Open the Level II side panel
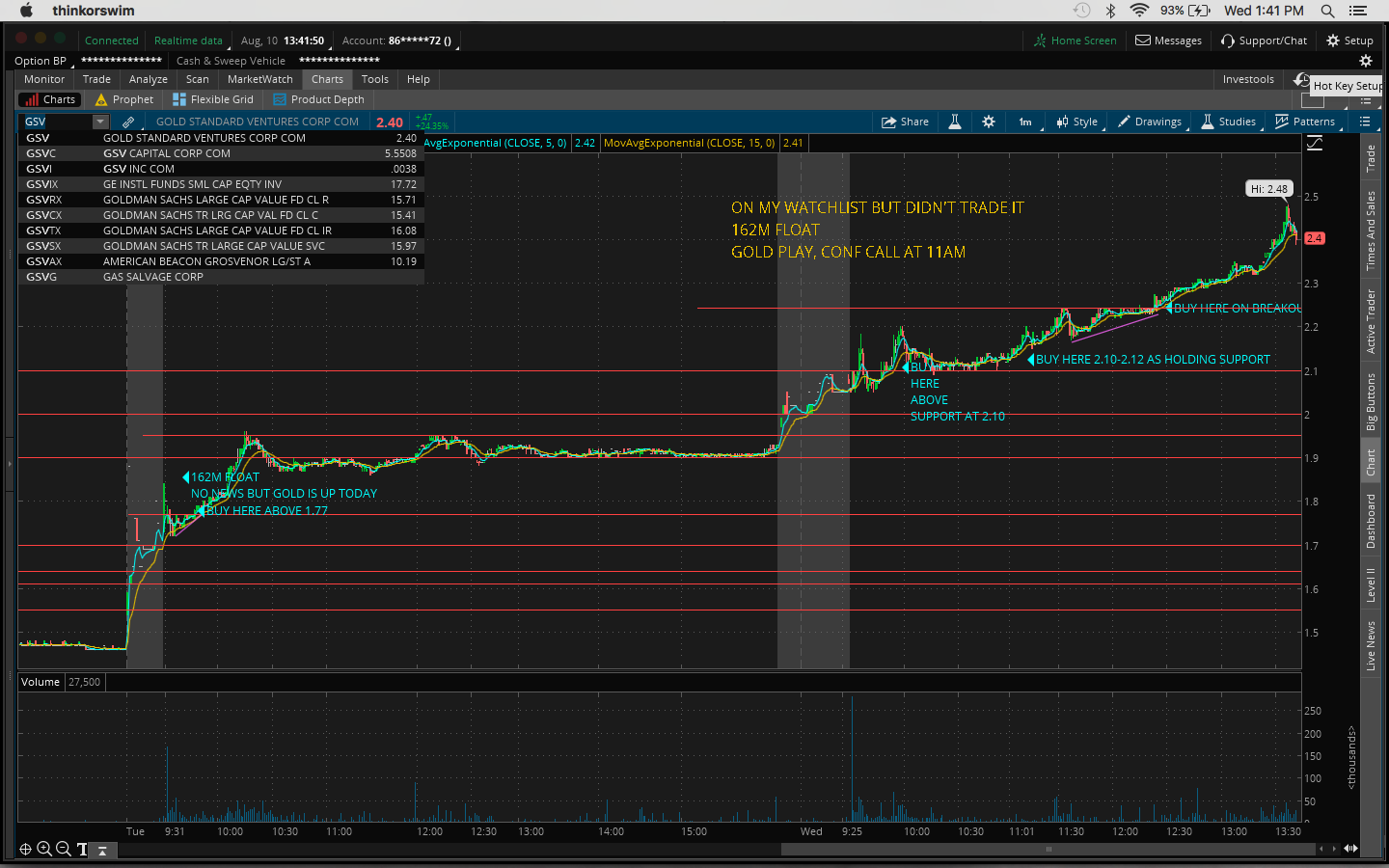 [x=1371, y=585]
